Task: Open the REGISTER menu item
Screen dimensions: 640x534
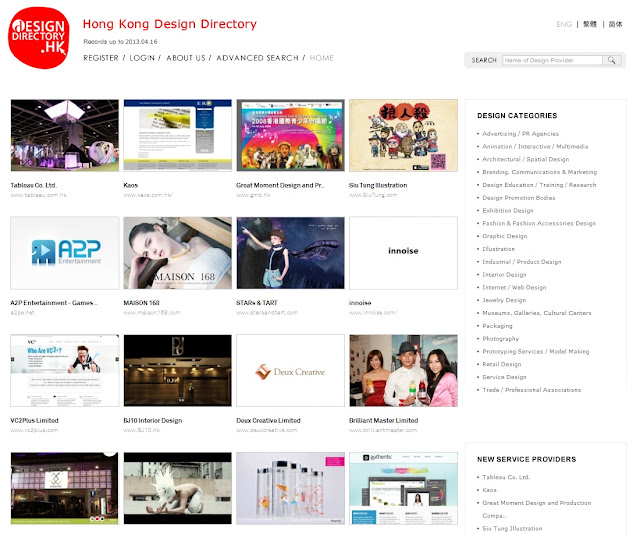Action: [x=101, y=58]
